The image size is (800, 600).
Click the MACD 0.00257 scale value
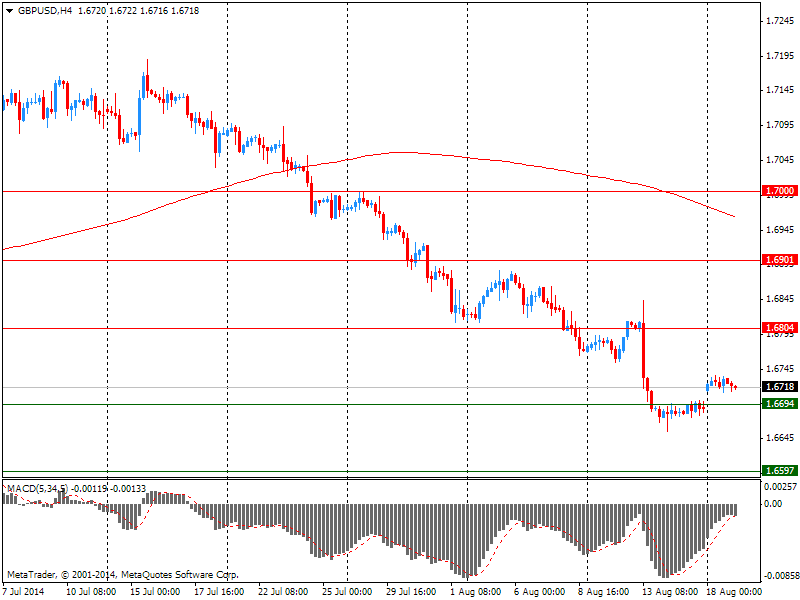pyautogui.click(x=780, y=487)
